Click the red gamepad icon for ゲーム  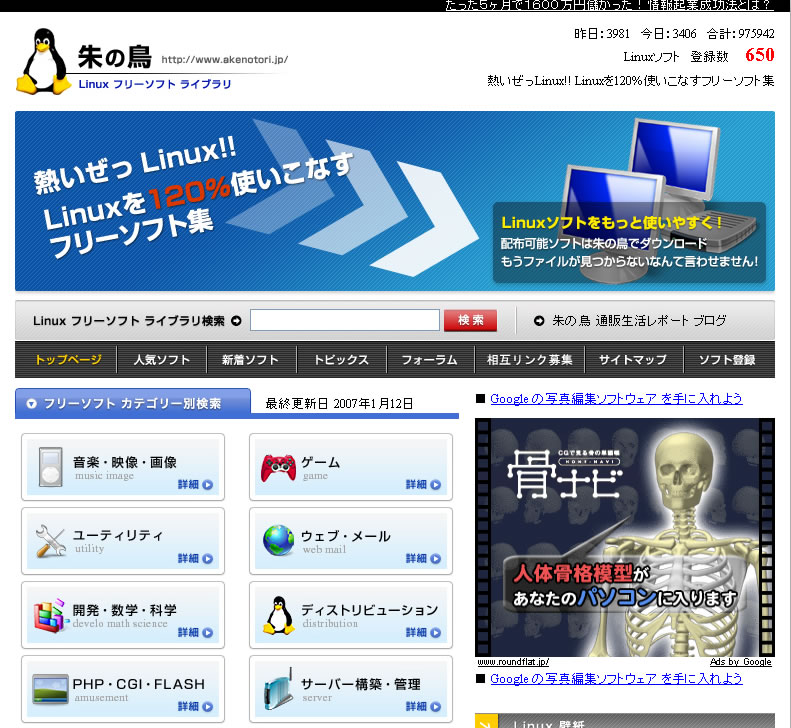(x=278, y=467)
